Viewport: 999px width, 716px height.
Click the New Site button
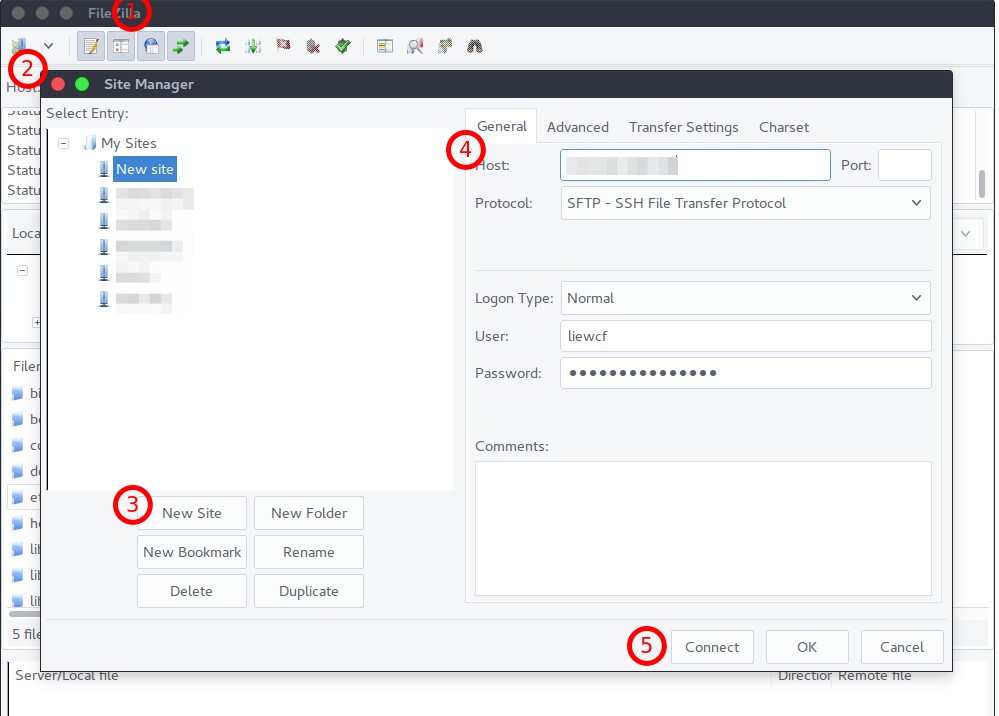coord(192,513)
